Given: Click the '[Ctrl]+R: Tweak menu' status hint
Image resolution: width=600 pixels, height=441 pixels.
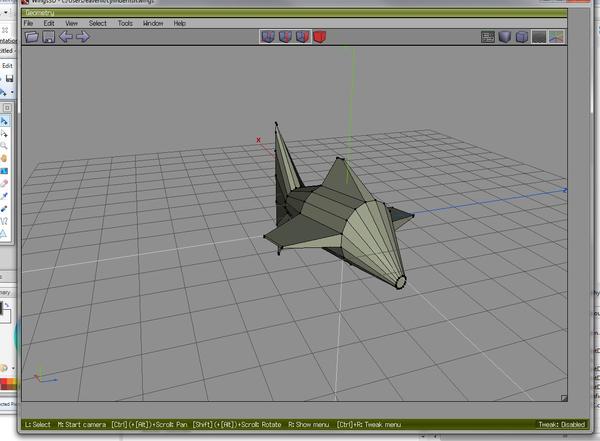Looking at the screenshot, I should tap(369, 425).
